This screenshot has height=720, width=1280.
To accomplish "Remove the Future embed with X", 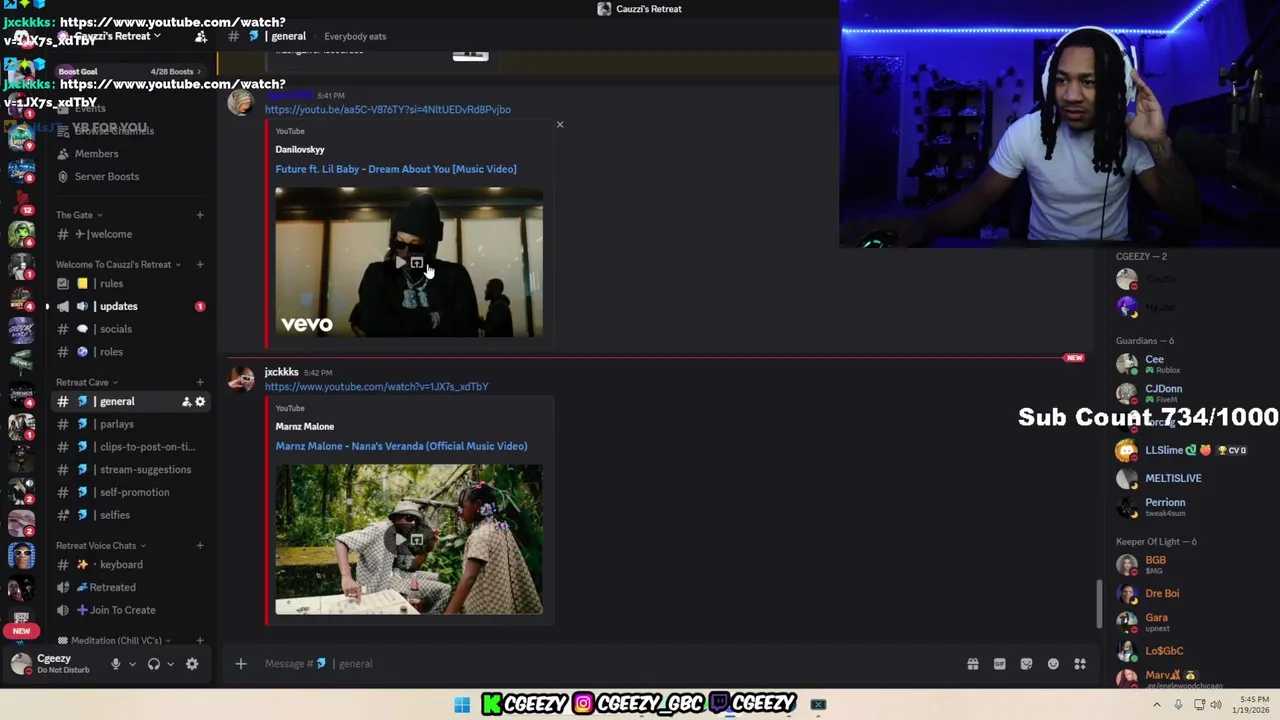I will point(560,125).
